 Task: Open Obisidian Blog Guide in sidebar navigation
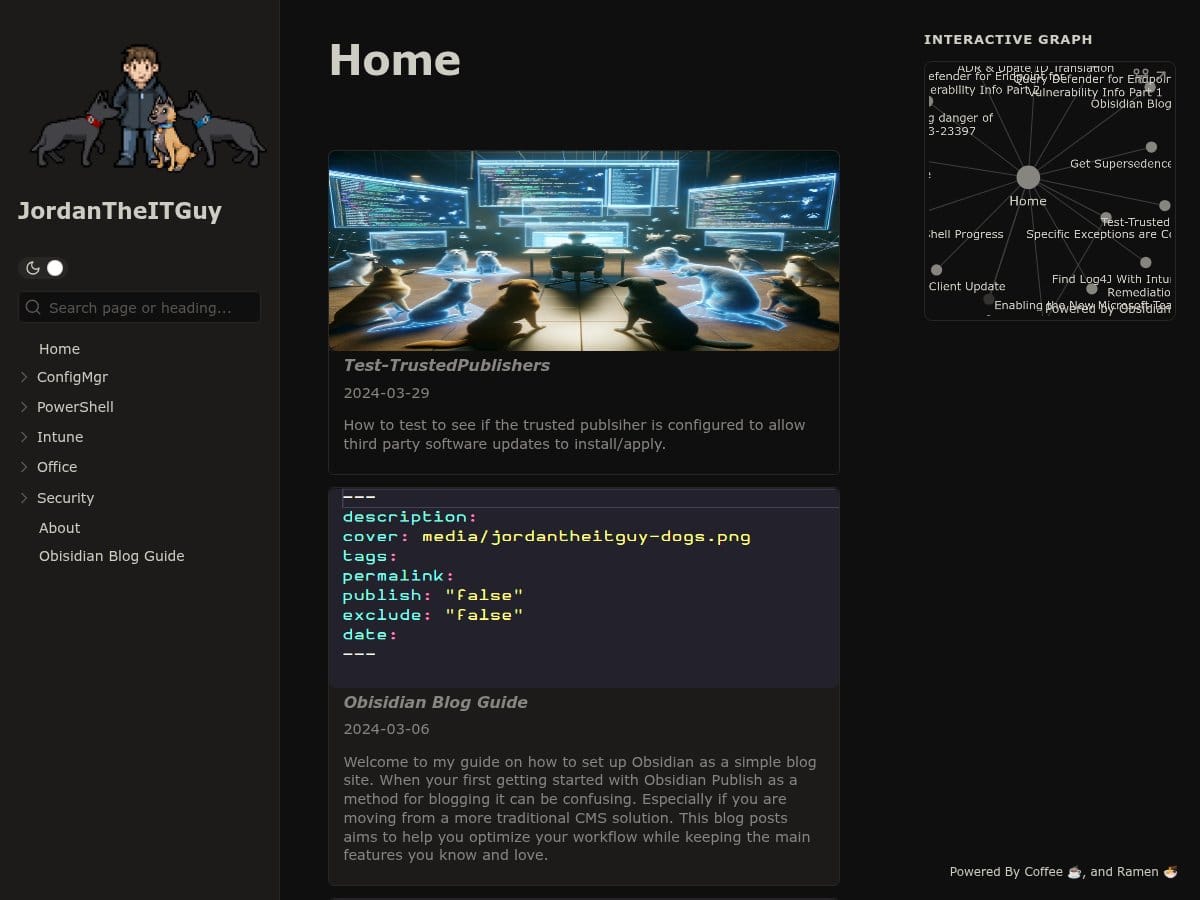point(111,556)
